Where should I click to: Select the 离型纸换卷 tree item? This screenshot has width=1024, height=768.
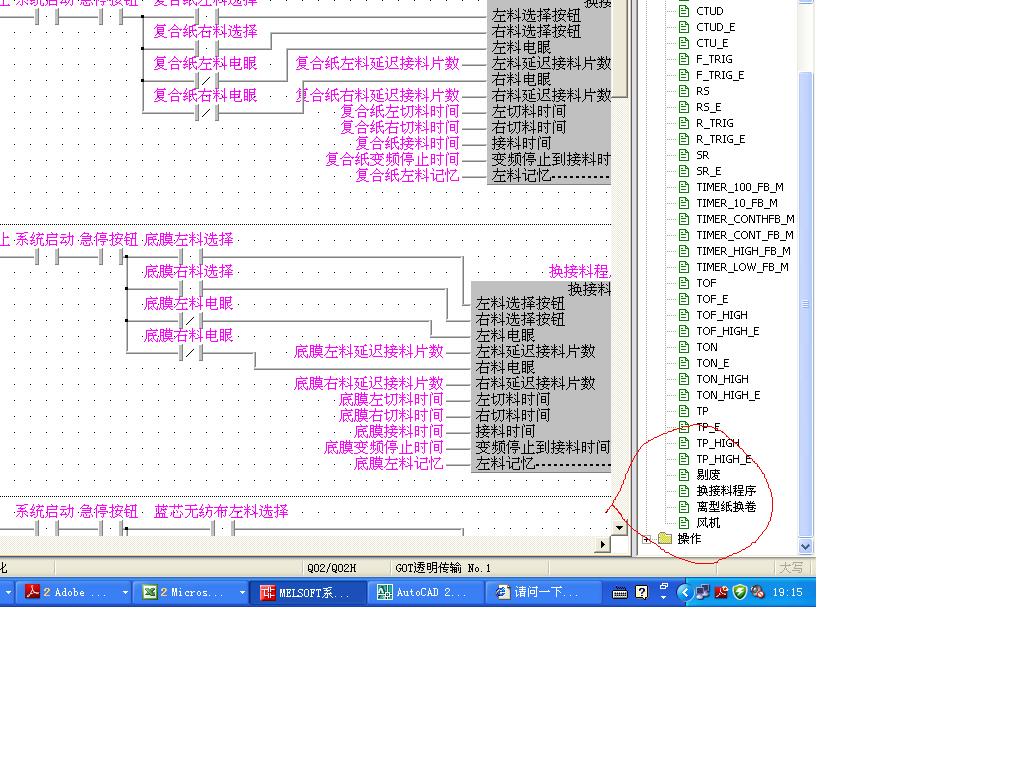726,507
